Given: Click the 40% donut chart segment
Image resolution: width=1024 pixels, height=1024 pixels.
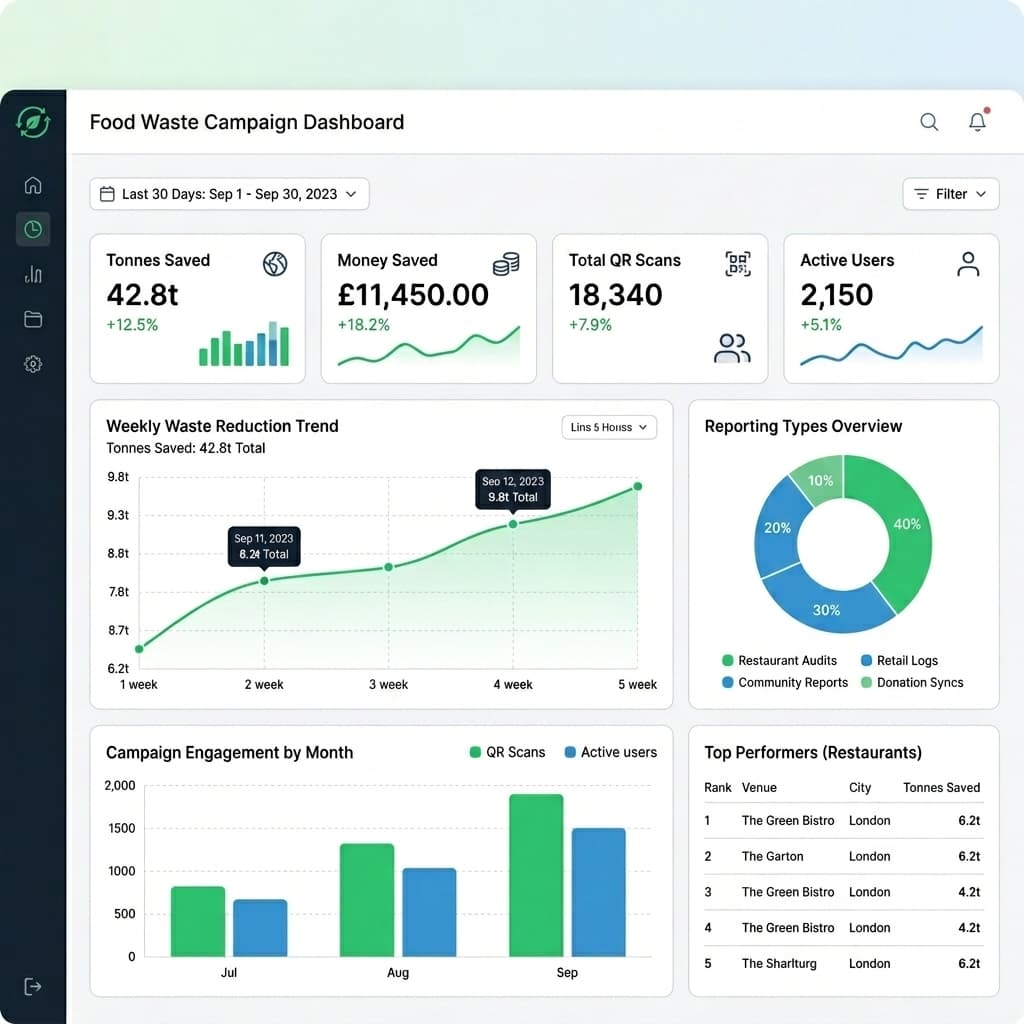Looking at the screenshot, I should tap(908, 524).
